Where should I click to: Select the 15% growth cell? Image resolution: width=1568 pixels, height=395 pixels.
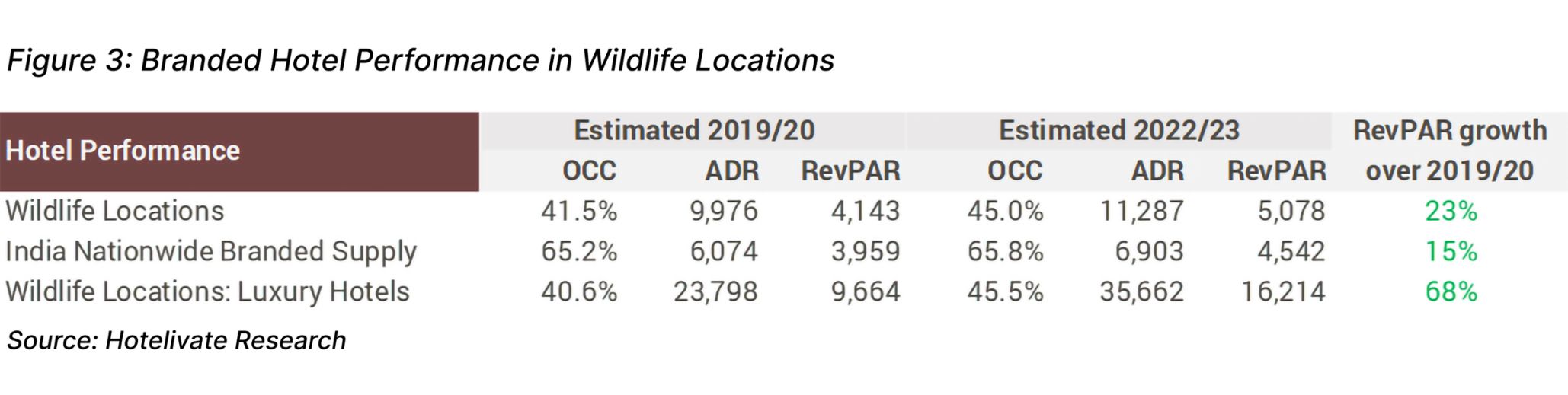1451,251
